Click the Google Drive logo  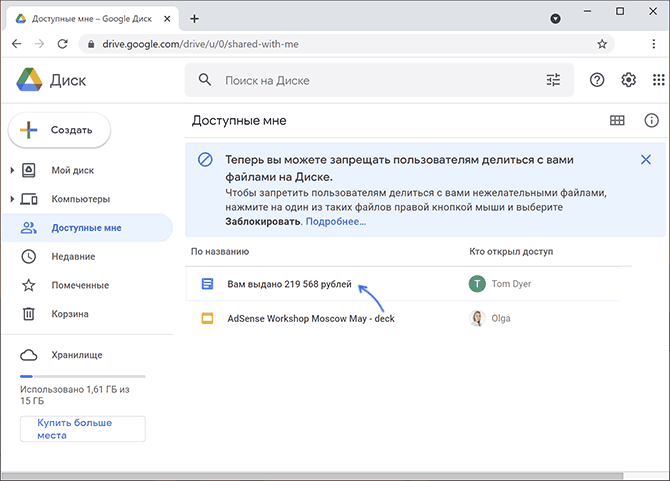point(29,80)
